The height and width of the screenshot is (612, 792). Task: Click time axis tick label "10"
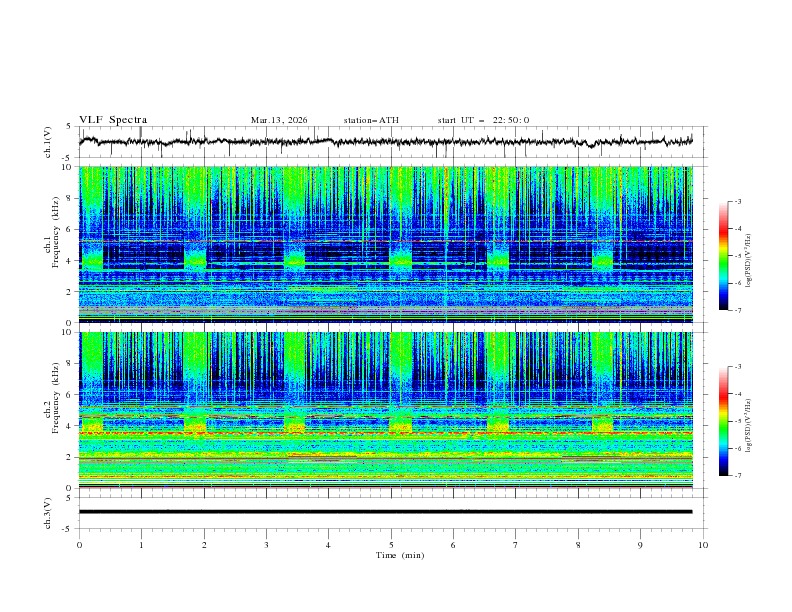[703, 545]
